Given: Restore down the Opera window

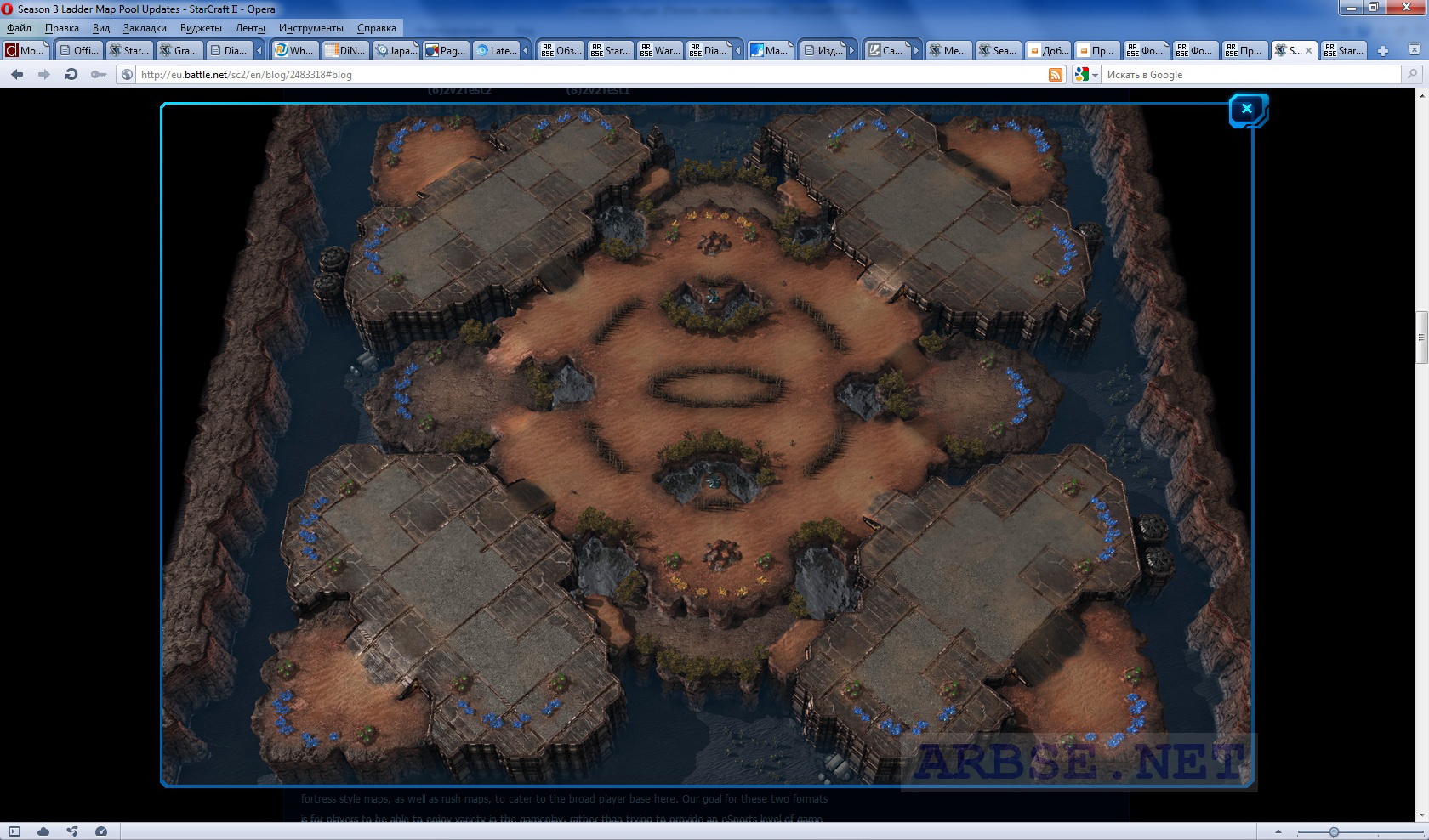Looking at the screenshot, I should [x=1373, y=7].
